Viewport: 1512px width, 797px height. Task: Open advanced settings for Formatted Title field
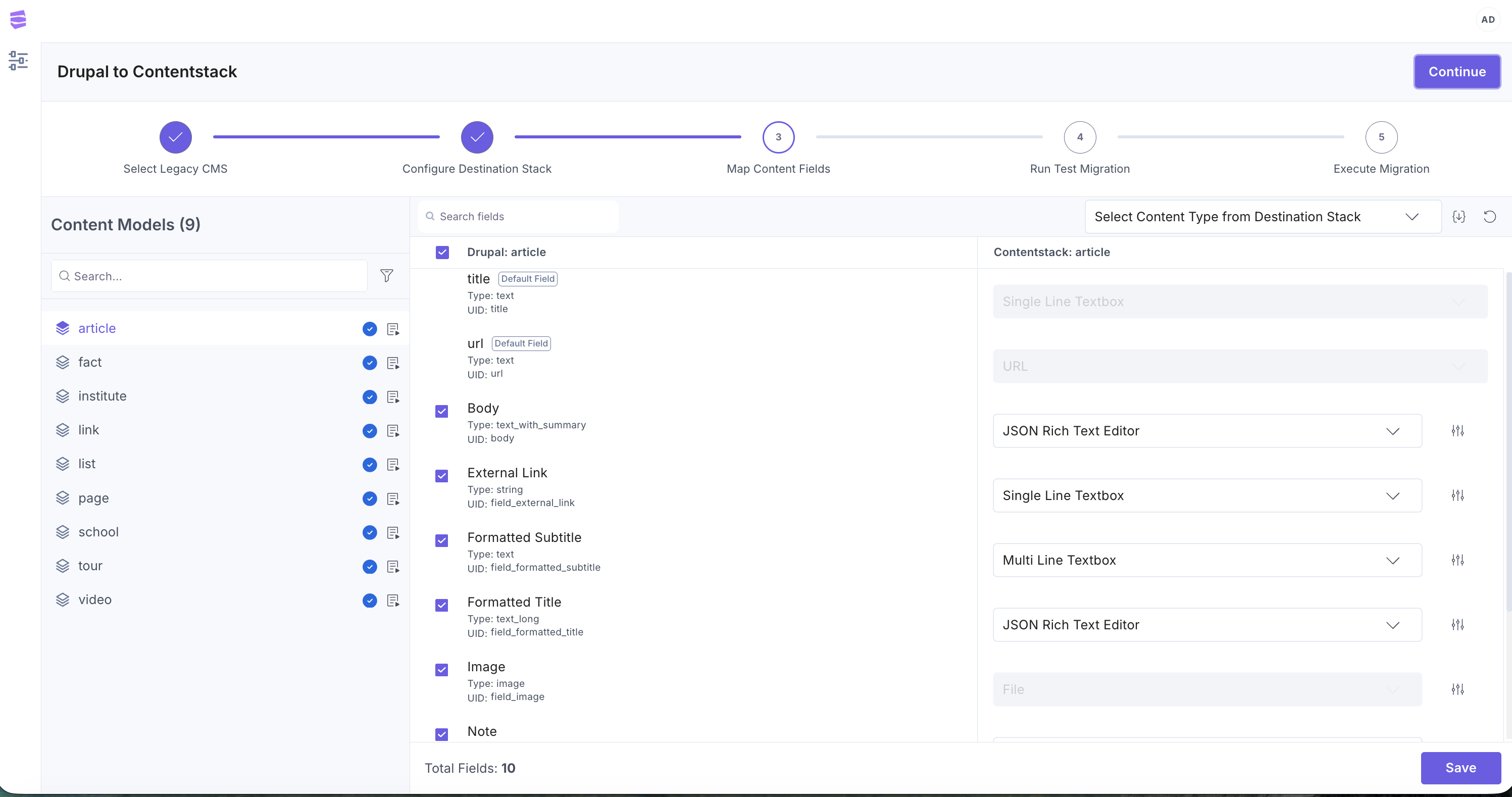[x=1457, y=624]
